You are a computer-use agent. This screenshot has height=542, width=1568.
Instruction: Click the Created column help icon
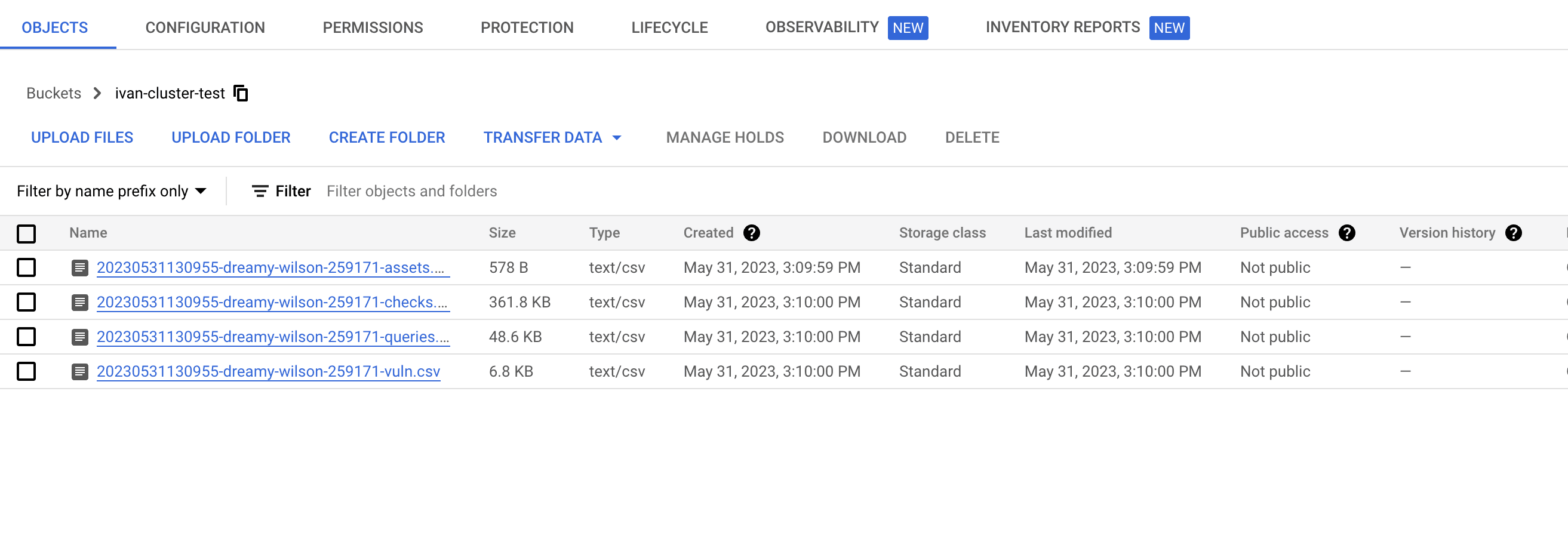coord(752,232)
